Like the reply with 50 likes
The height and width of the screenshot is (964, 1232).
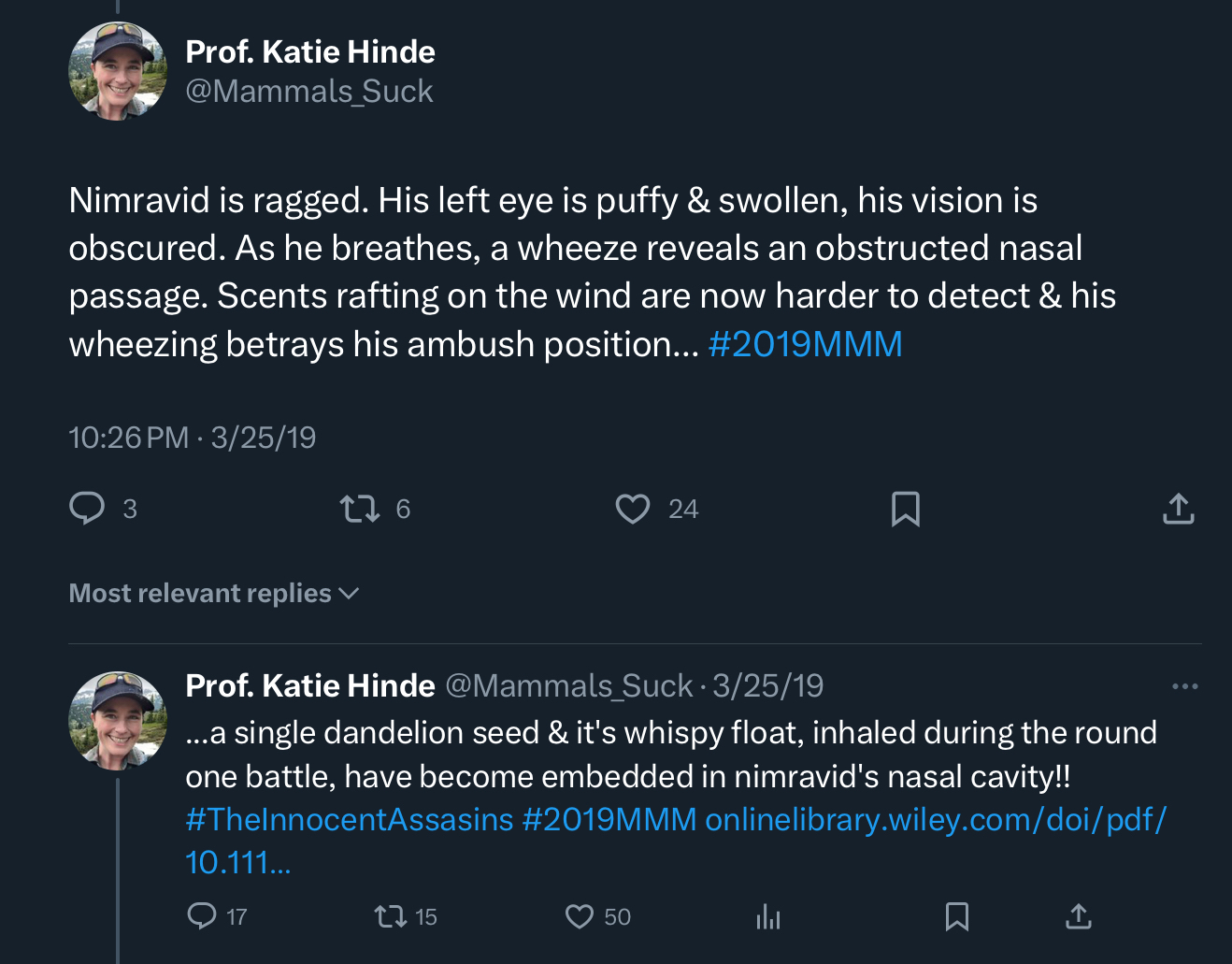click(x=580, y=916)
